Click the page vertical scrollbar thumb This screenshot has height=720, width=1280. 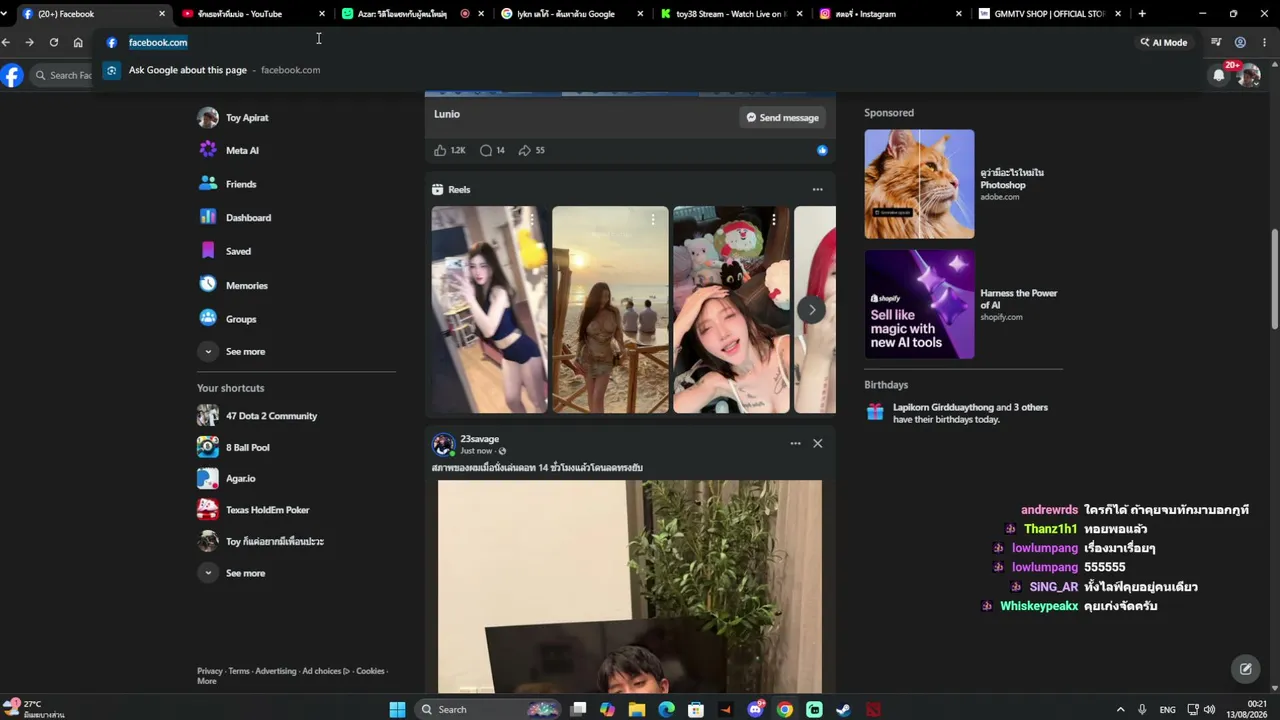1274,279
